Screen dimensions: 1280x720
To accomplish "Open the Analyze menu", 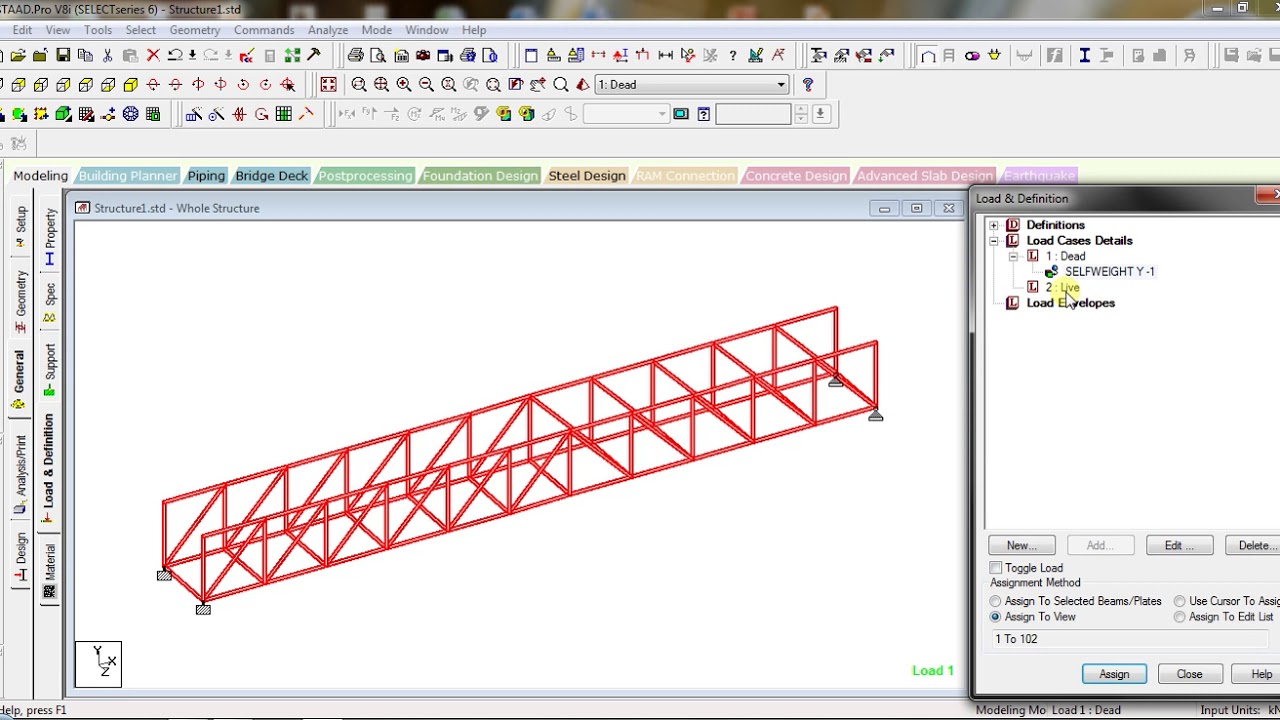I will click(328, 30).
